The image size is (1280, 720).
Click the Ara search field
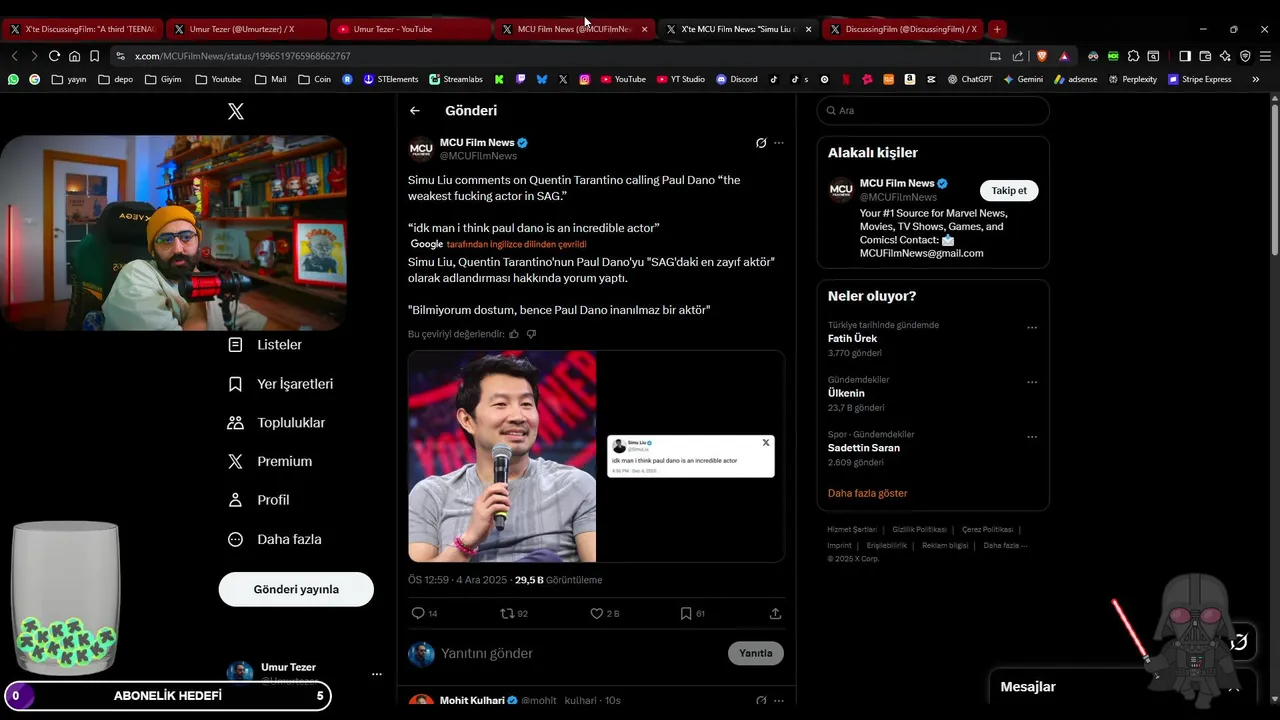pos(933,111)
